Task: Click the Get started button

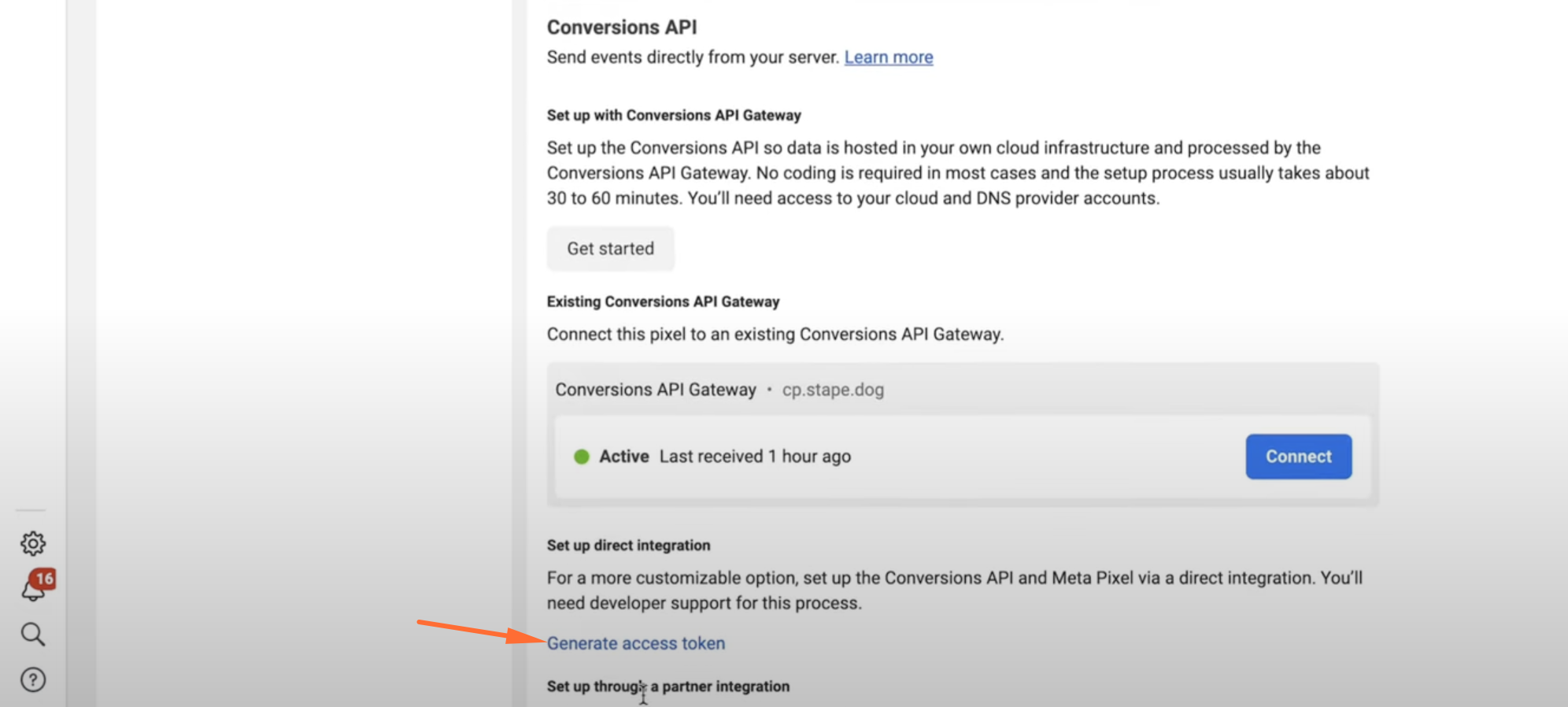Action: coord(611,249)
